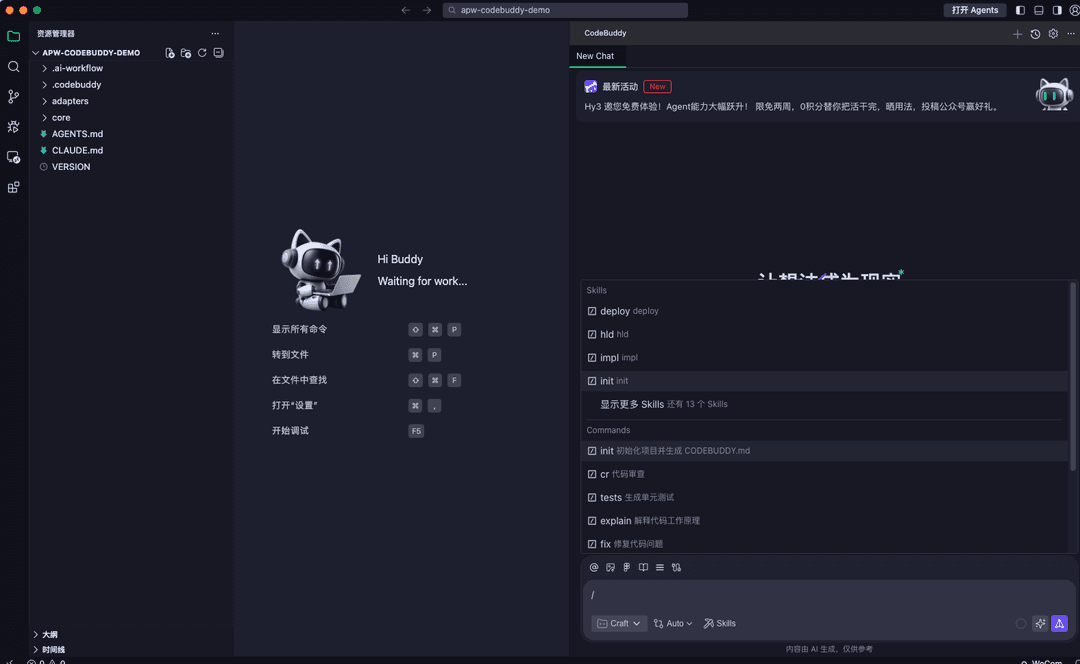Click the skills popup vertical scrollbar
The height and width of the screenshot is (664, 1080).
pos(1072,377)
